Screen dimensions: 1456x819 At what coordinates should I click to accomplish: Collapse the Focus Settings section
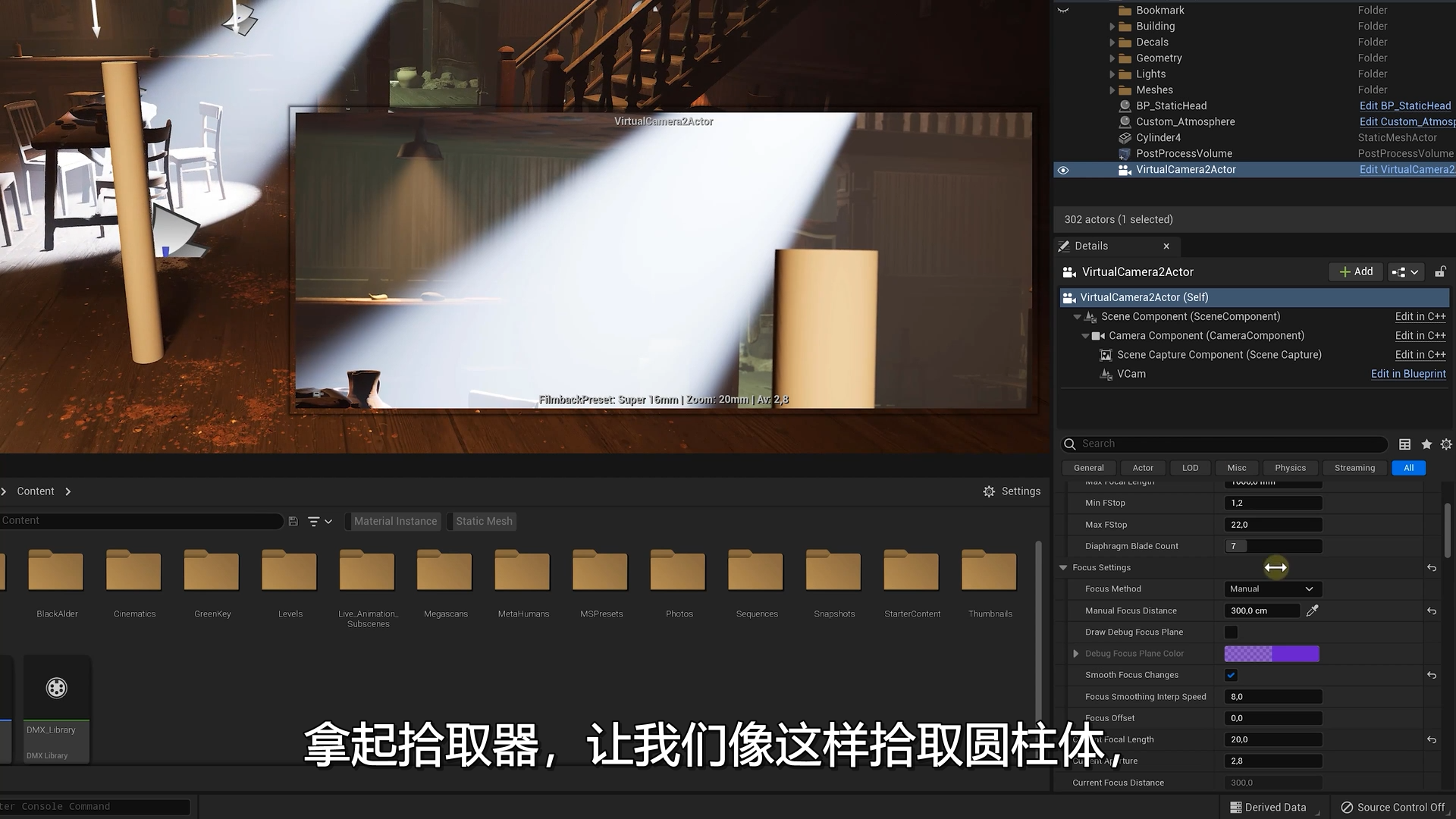(x=1063, y=567)
